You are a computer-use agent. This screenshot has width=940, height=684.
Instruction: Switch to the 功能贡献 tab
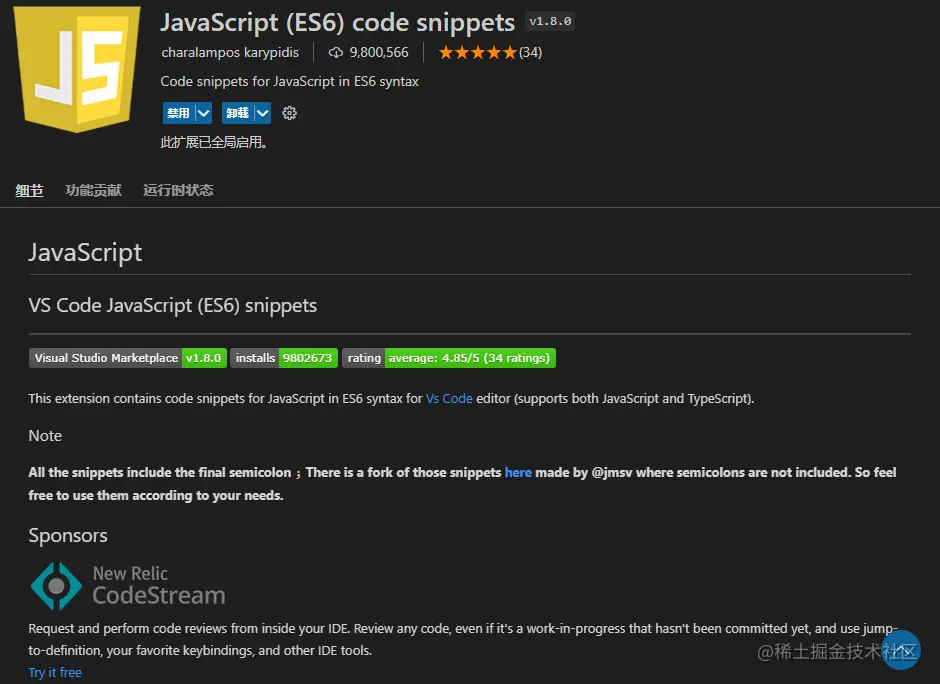pyautogui.click(x=93, y=190)
